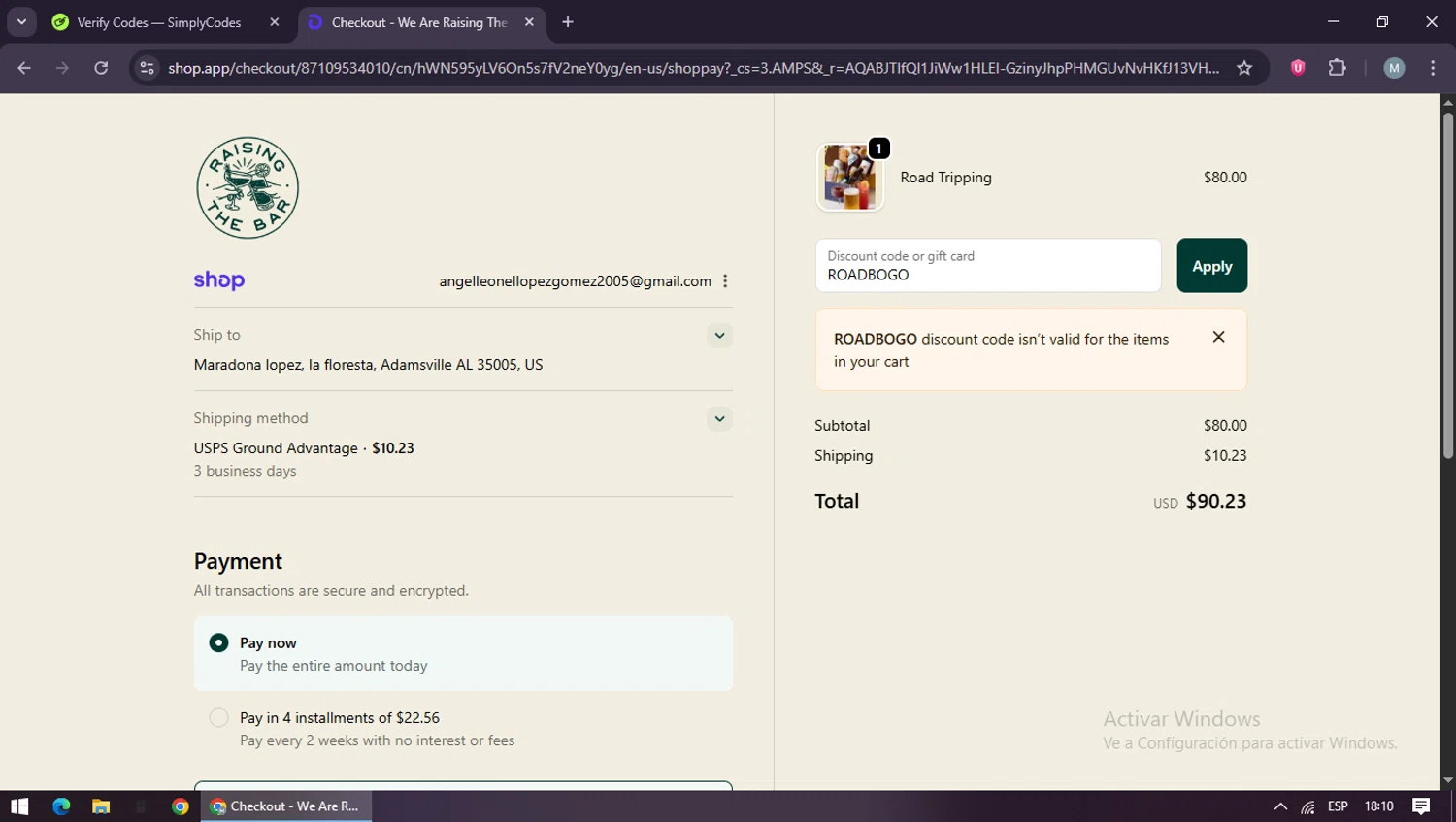Open Chrome's three-dot menu

tap(1433, 68)
